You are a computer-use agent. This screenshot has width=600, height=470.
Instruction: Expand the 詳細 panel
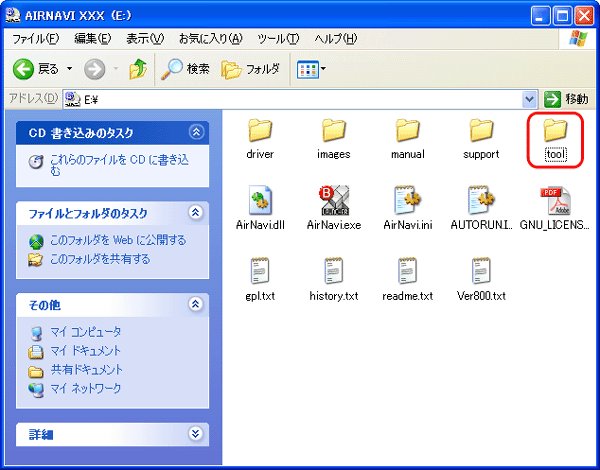[x=196, y=434]
